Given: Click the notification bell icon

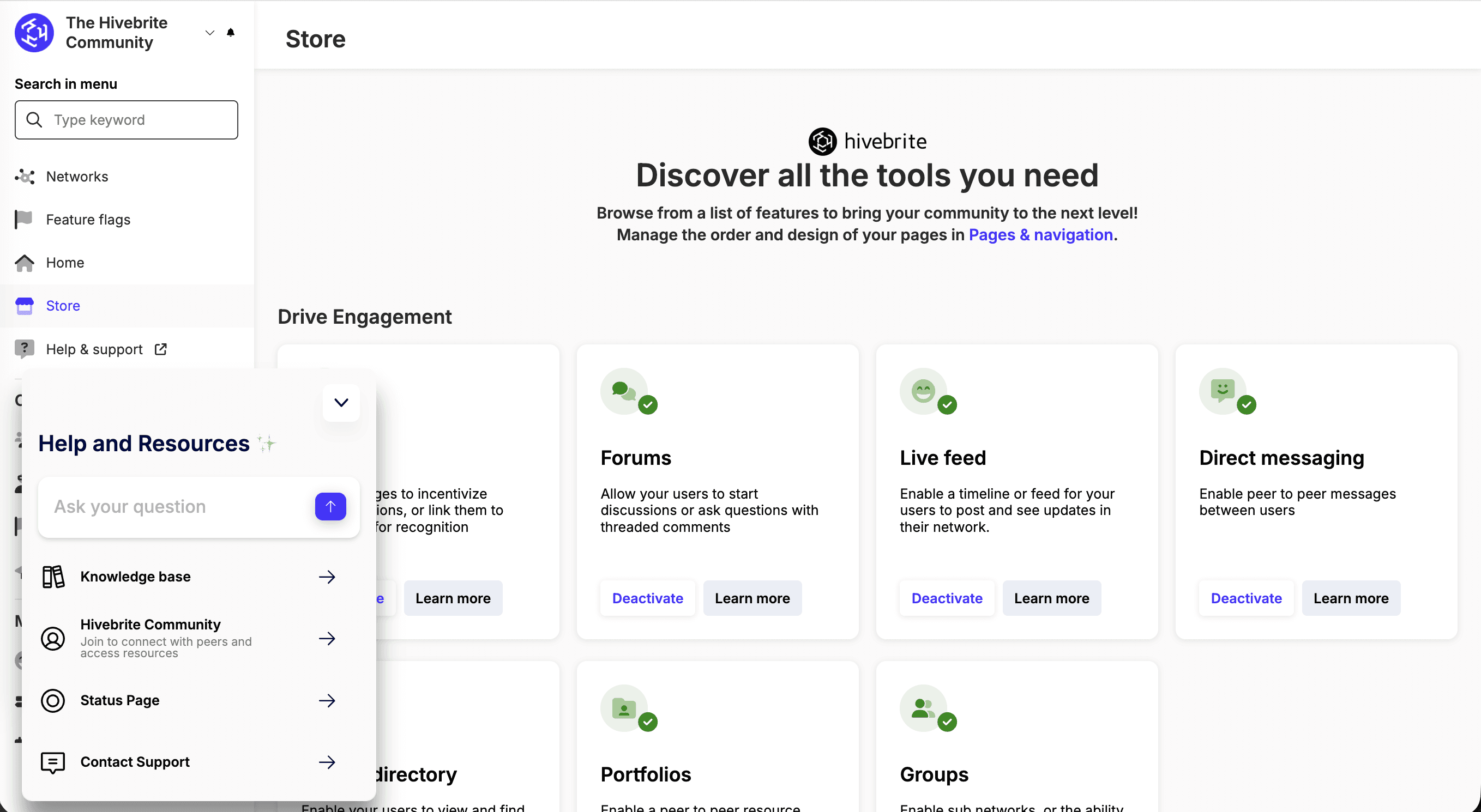Looking at the screenshot, I should (231, 33).
